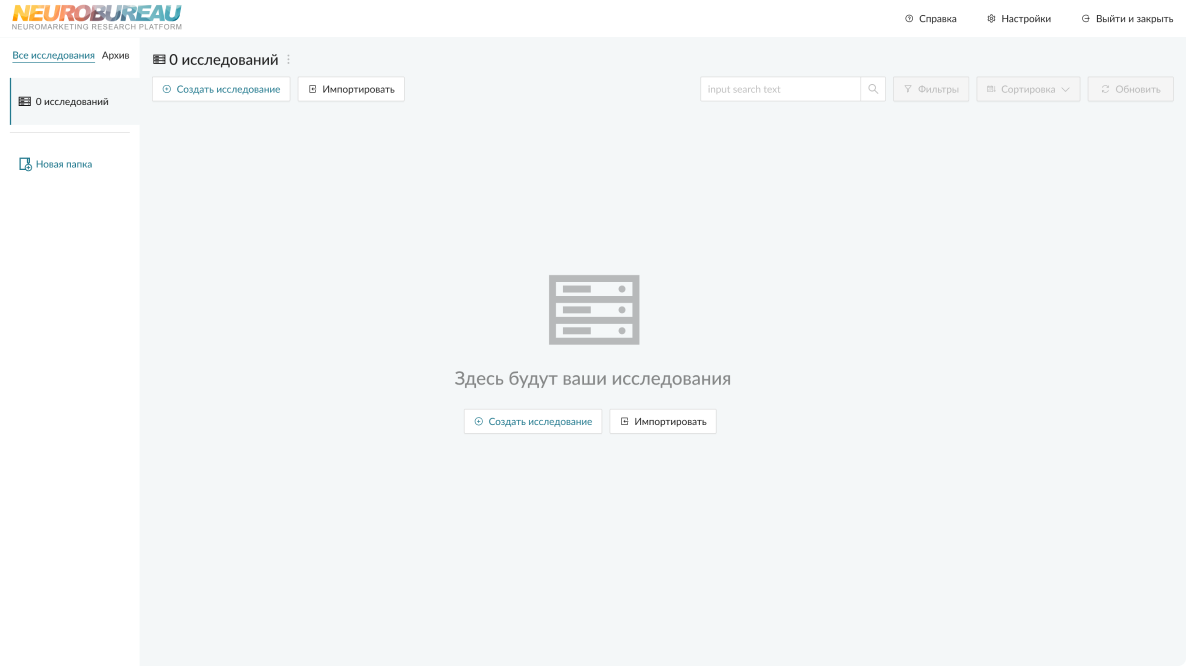Click into the search text field

click(780, 89)
